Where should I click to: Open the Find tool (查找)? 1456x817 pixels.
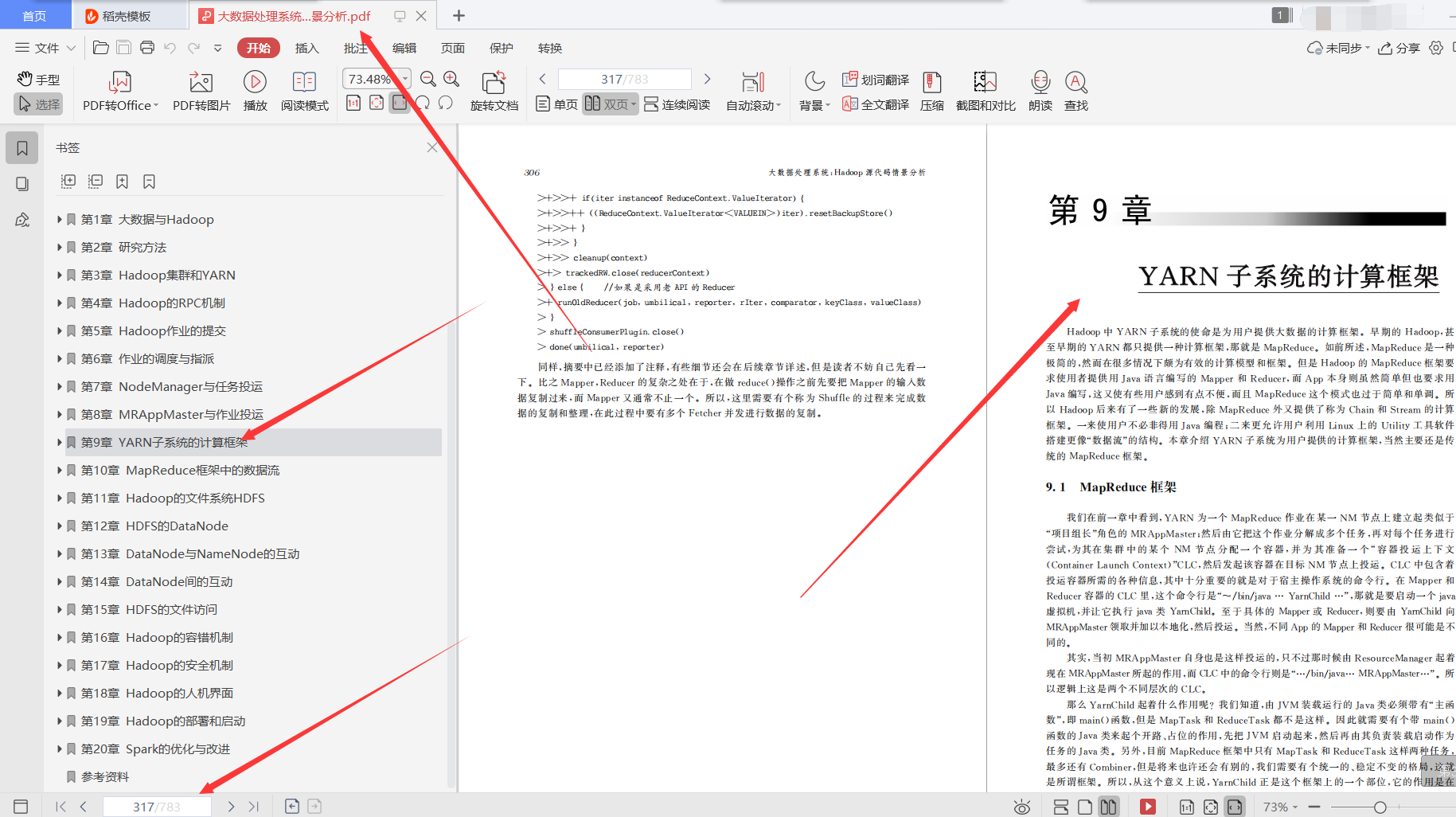1076,92
